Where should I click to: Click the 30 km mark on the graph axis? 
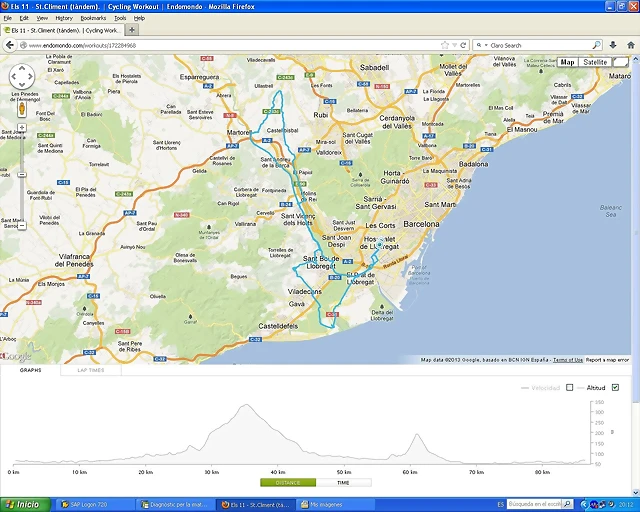pos(211,472)
